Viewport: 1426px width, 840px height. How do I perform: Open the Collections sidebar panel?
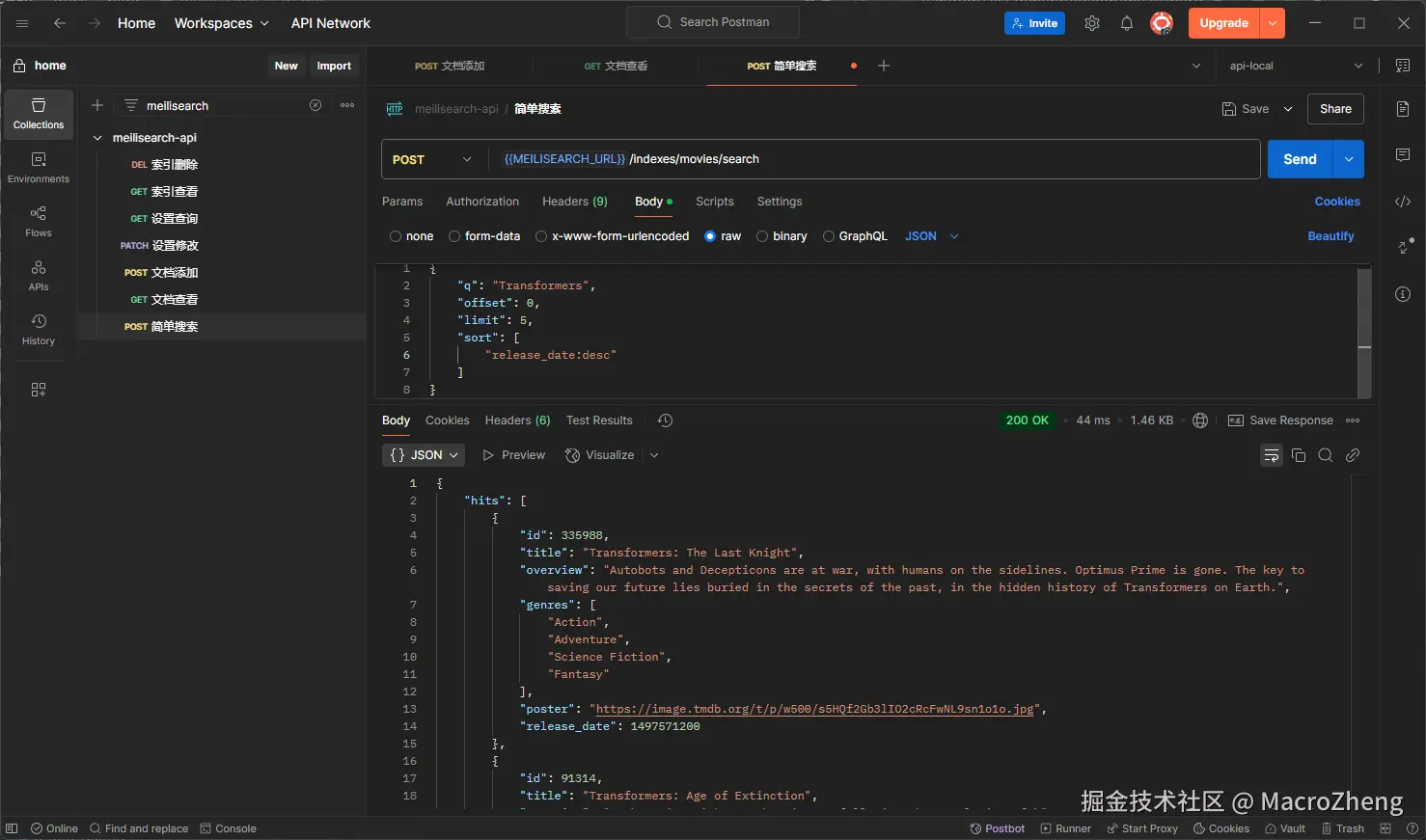(39, 114)
